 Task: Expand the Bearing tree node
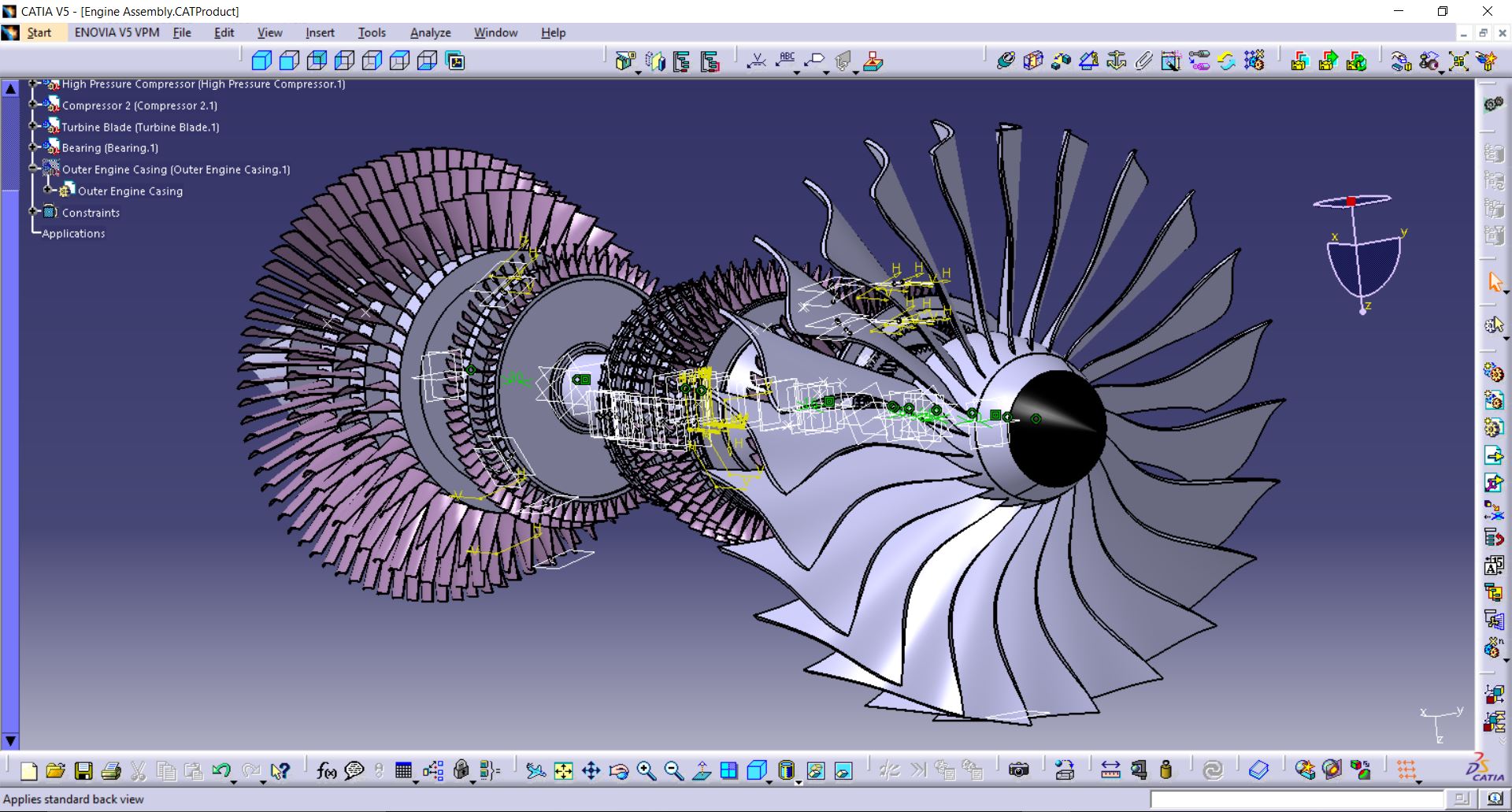tap(33, 147)
